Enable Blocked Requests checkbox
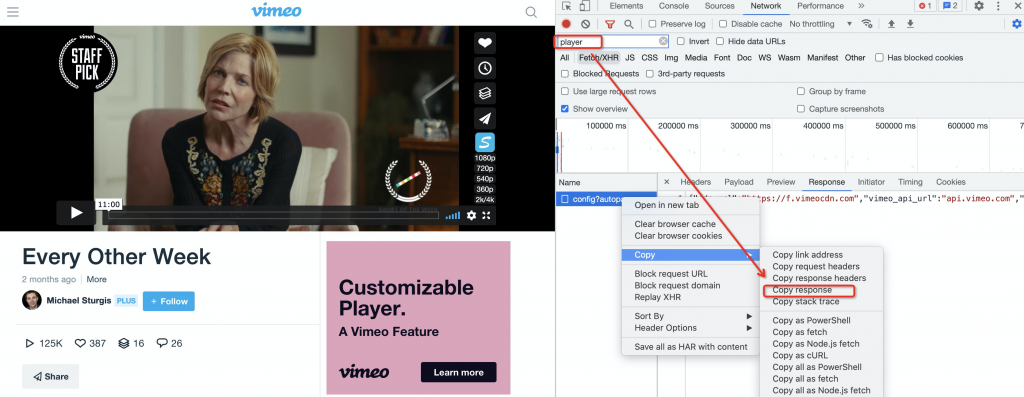 pyautogui.click(x=565, y=74)
